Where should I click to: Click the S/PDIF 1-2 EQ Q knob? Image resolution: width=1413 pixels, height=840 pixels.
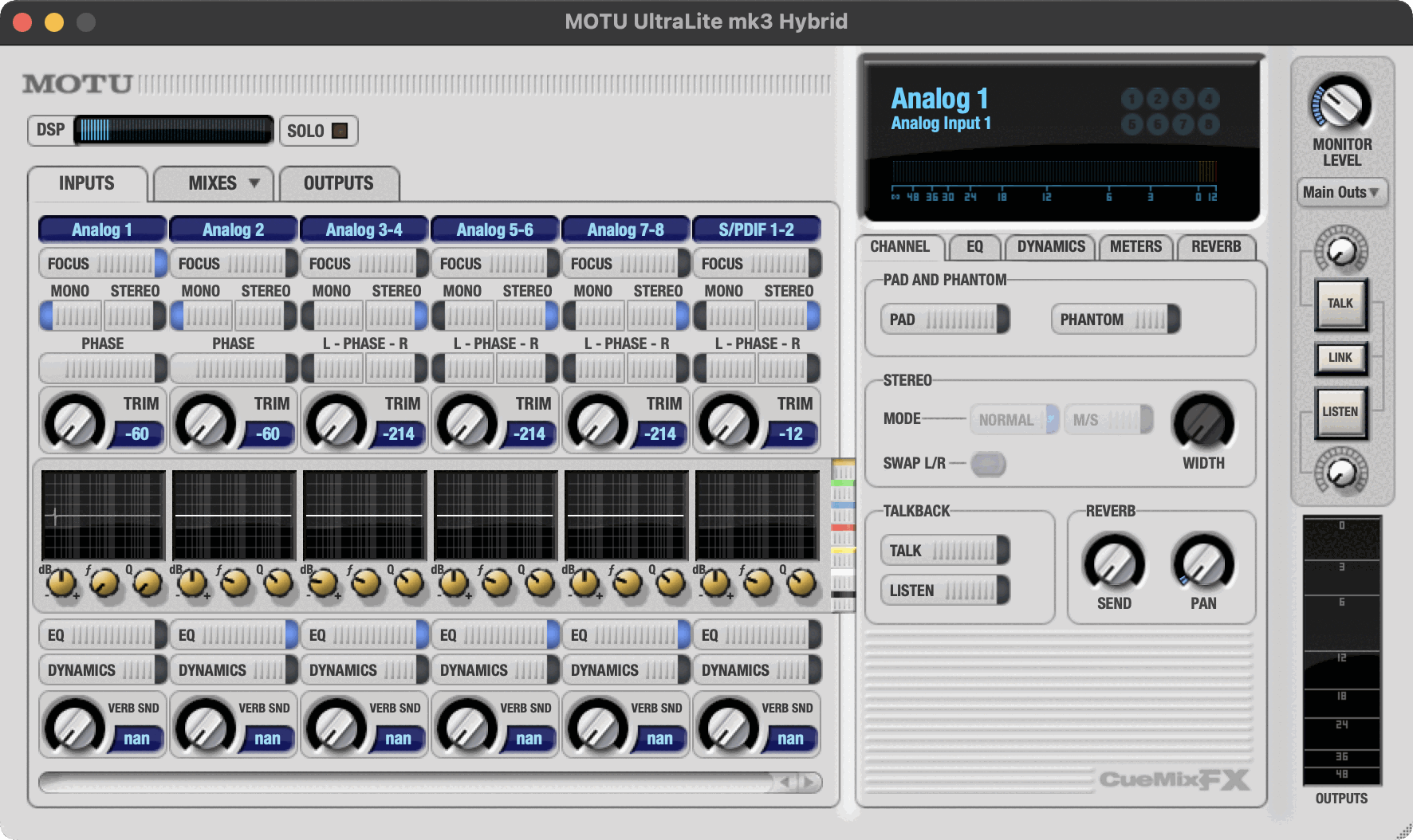click(x=801, y=583)
